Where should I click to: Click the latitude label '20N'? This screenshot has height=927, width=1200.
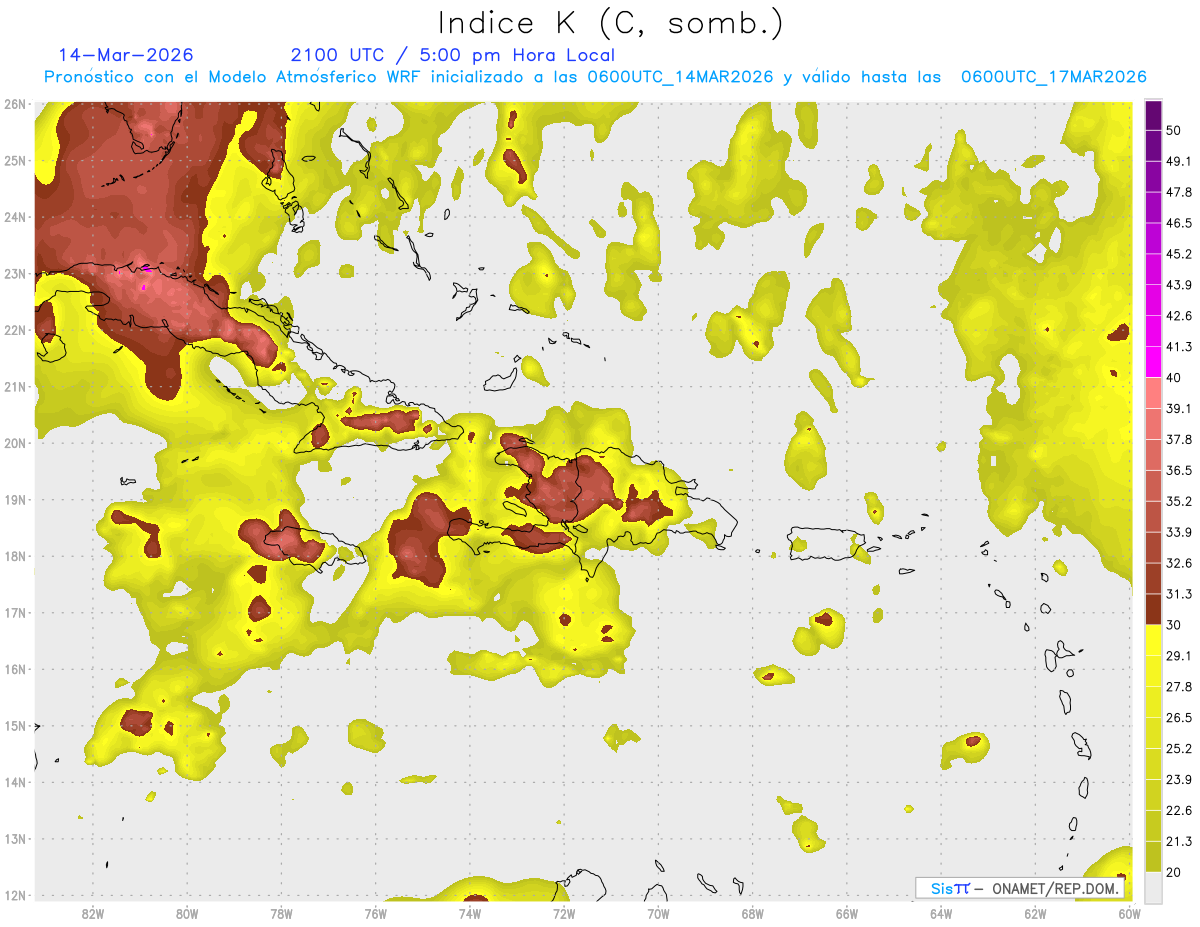click(15, 444)
